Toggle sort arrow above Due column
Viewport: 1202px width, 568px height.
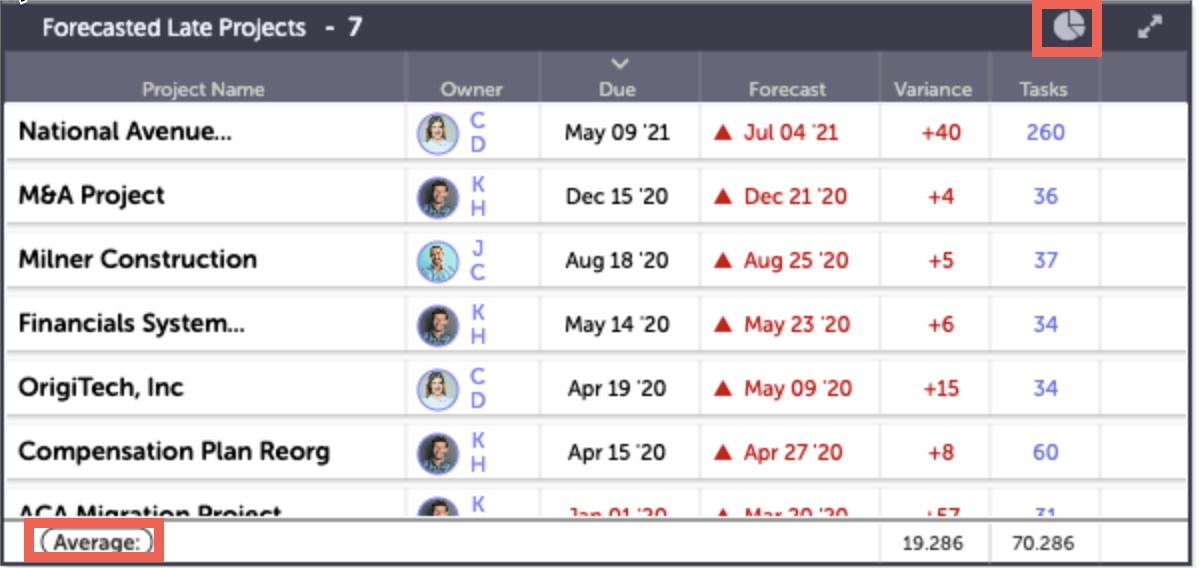[x=620, y=65]
